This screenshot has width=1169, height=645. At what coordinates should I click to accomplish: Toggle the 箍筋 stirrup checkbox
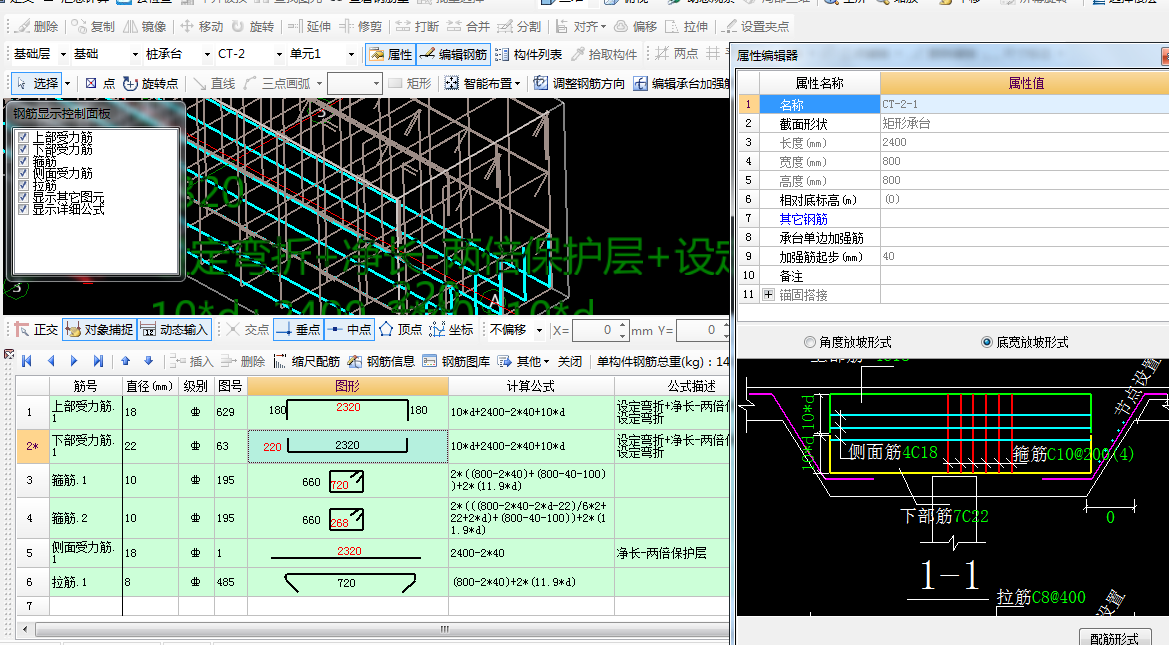[23, 161]
